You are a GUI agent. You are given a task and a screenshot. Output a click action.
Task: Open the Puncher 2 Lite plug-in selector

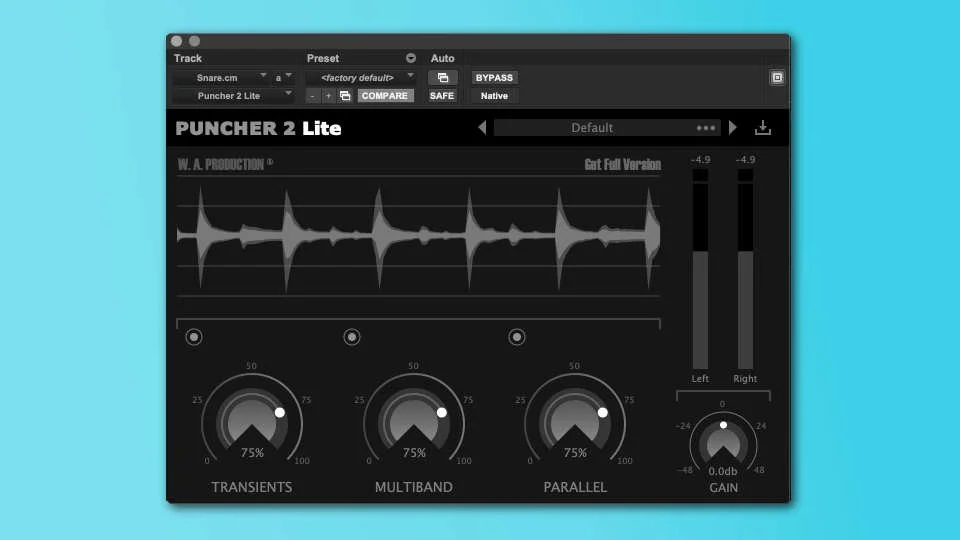tap(233, 96)
